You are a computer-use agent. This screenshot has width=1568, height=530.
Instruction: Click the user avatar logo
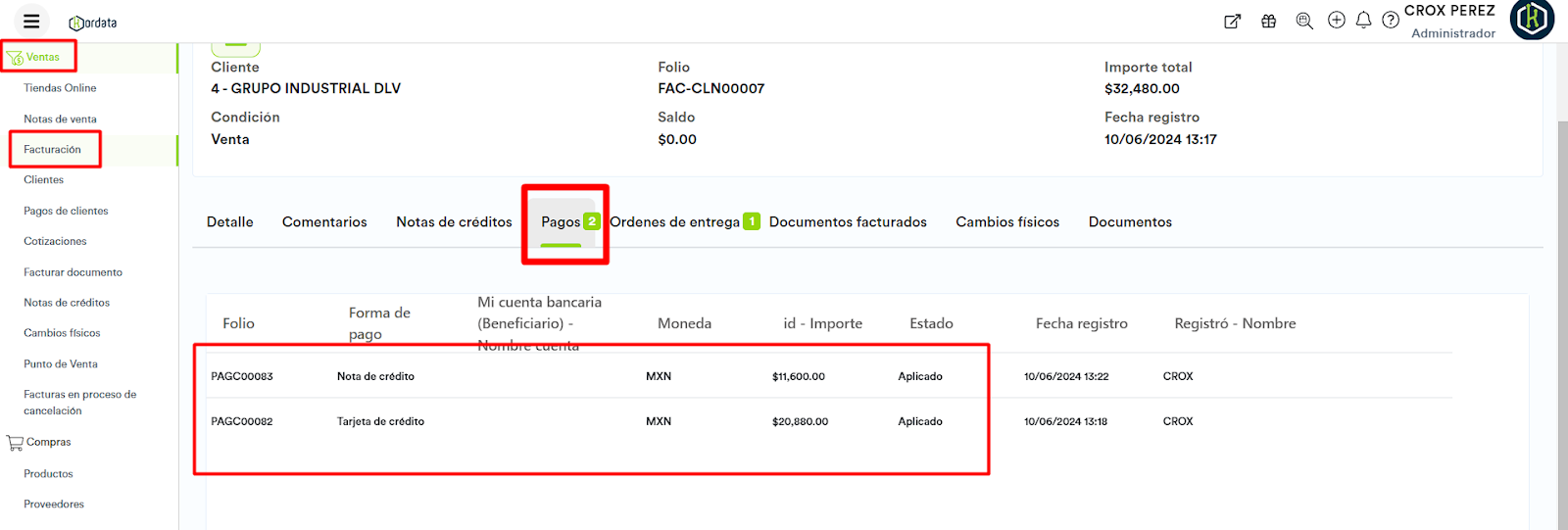[1532, 20]
